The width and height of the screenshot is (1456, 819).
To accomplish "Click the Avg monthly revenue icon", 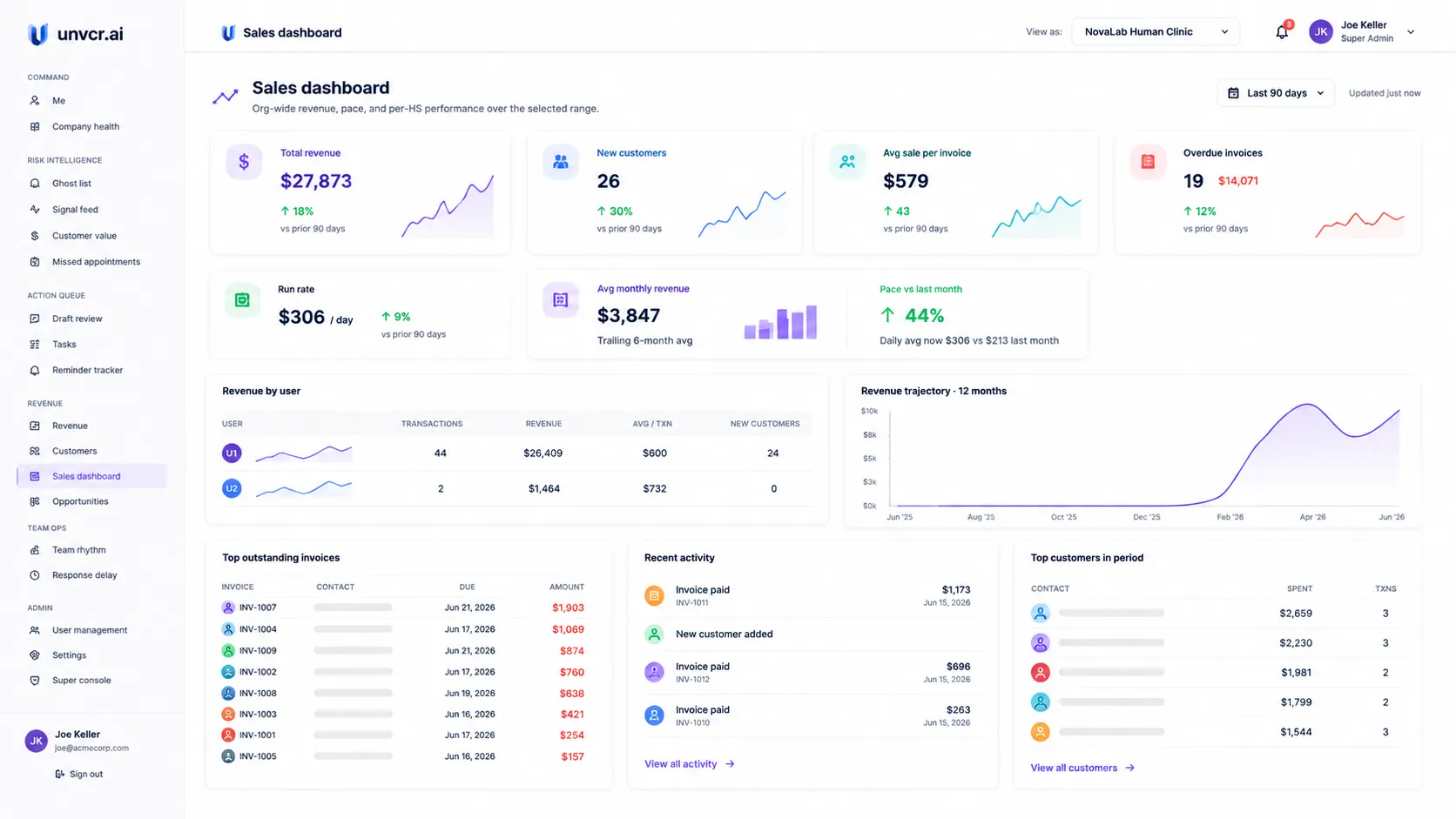I will pyautogui.click(x=561, y=300).
